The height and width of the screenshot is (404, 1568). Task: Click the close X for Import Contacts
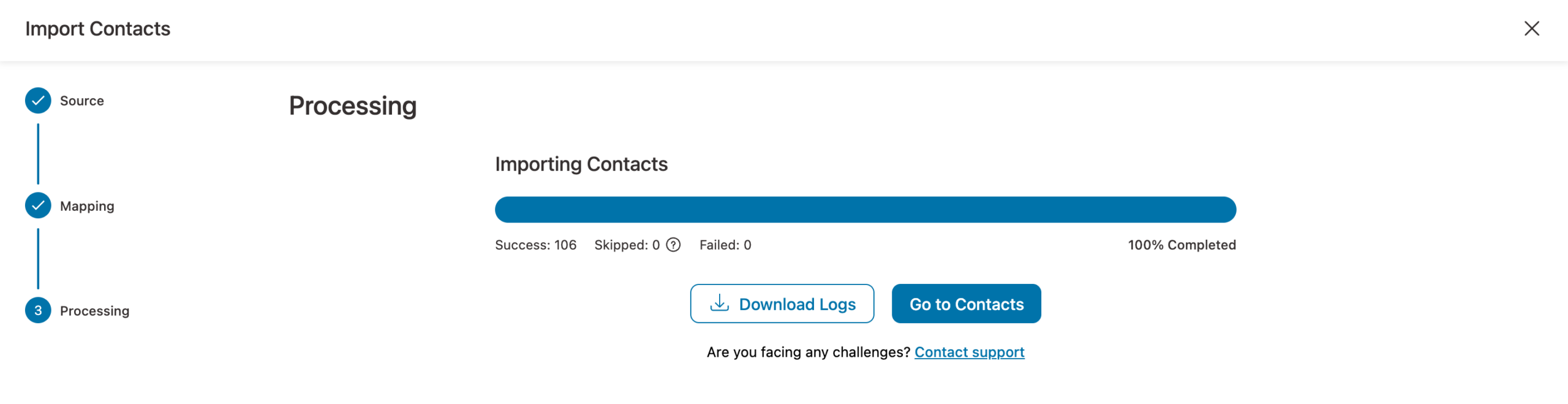point(1531,28)
